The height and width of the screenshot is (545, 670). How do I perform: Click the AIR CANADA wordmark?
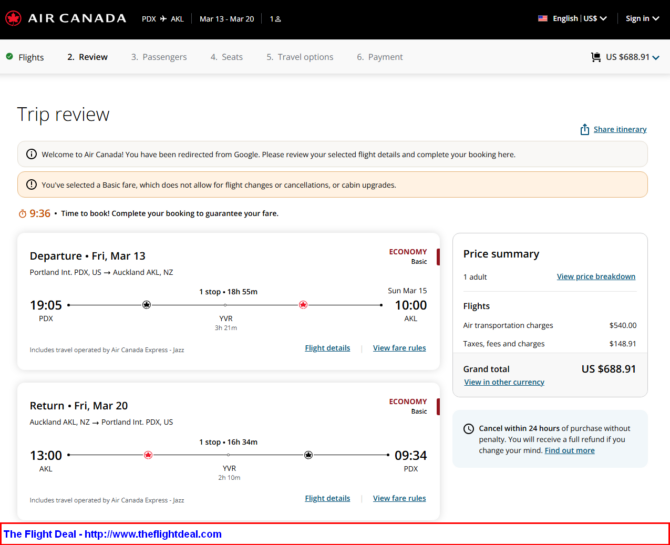(77, 18)
